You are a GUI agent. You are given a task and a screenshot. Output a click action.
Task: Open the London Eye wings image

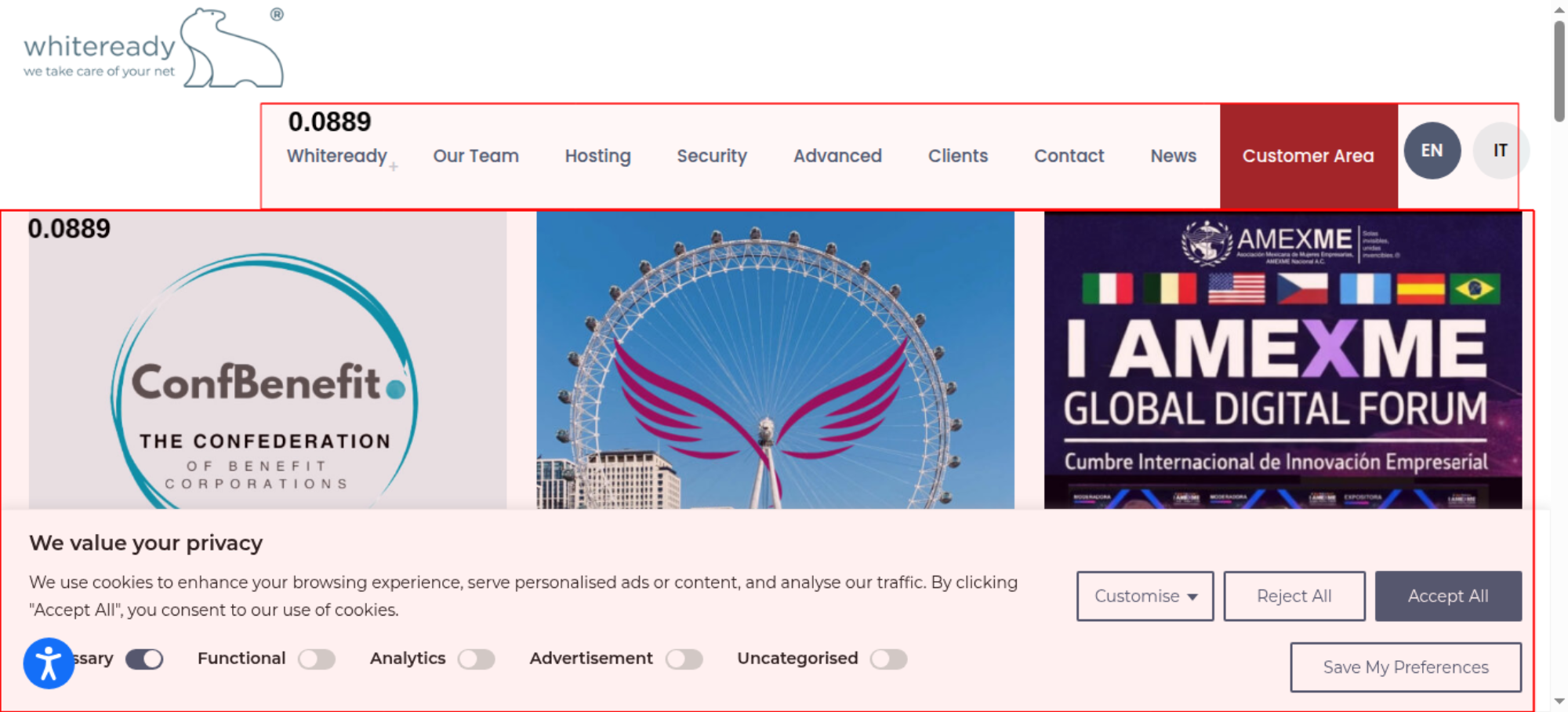pos(775,360)
